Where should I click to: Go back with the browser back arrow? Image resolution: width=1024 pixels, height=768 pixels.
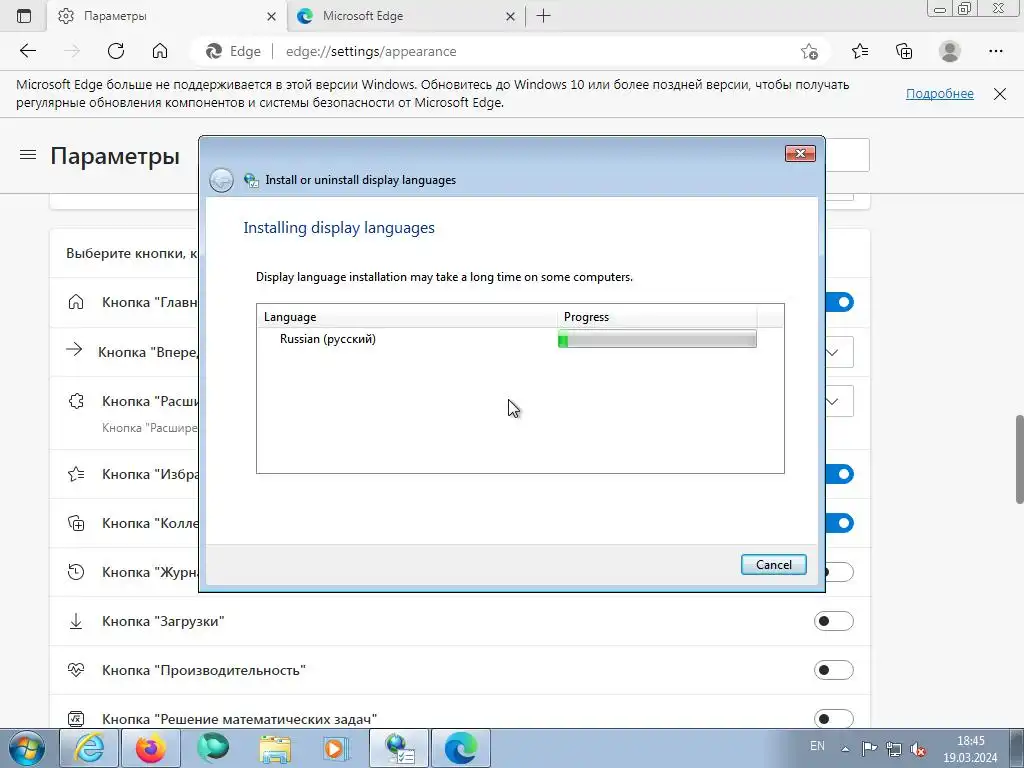[x=27, y=51]
